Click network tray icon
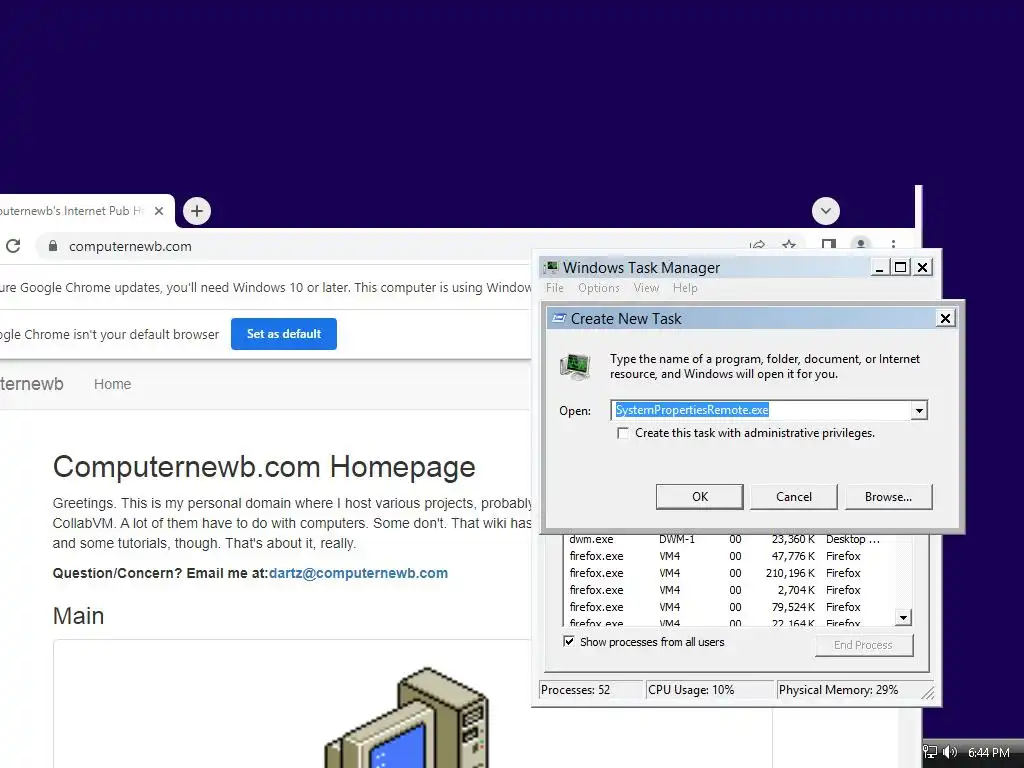The height and width of the screenshot is (768, 1024). (931, 752)
